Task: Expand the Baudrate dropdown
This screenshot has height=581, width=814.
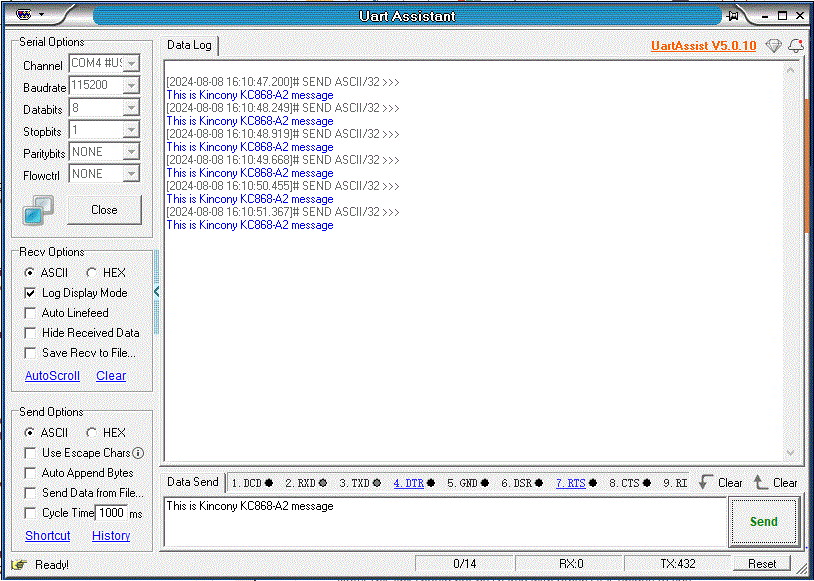Action: (130, 86)
